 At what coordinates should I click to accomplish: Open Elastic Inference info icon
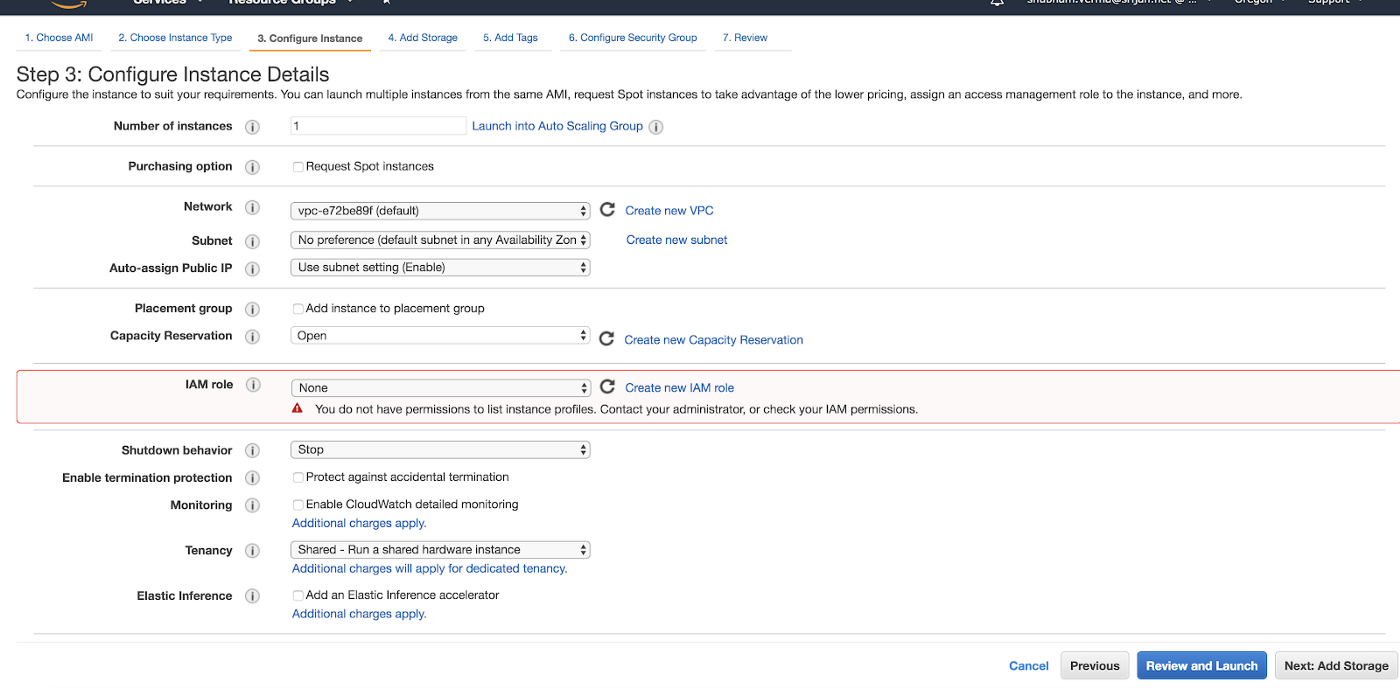pos(253,596)
